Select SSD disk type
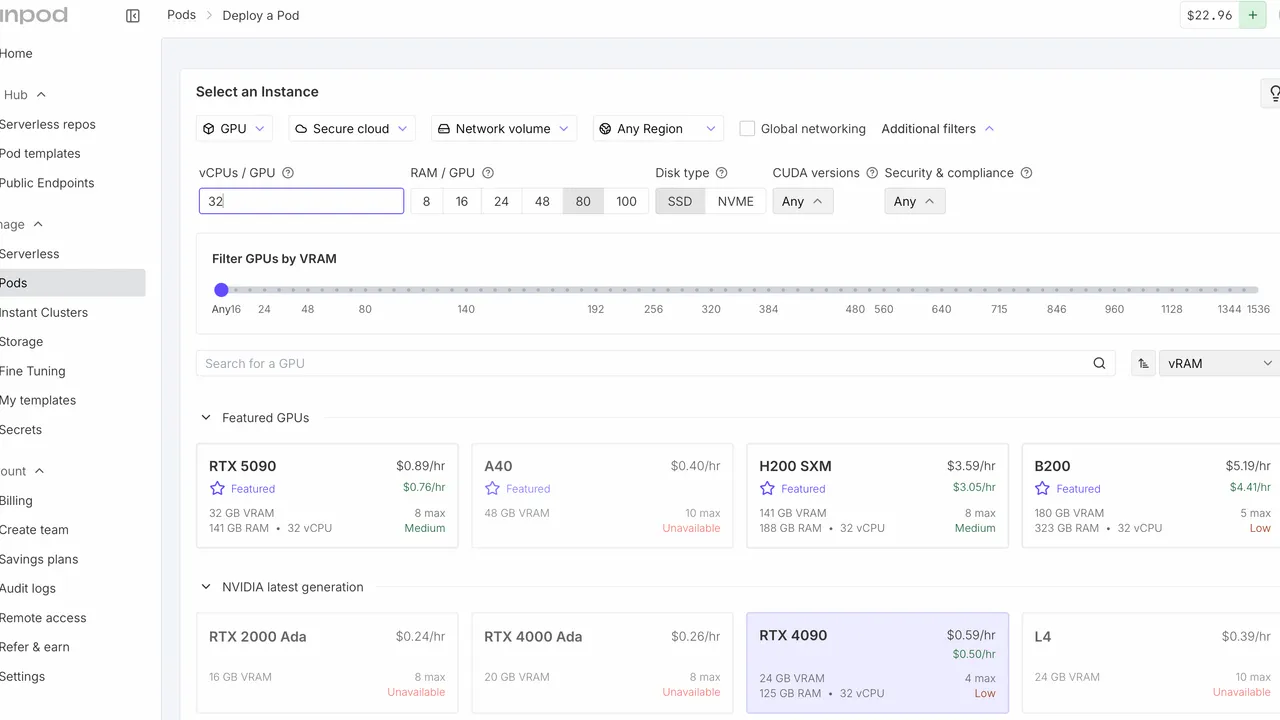 click(x=680, y=201)
